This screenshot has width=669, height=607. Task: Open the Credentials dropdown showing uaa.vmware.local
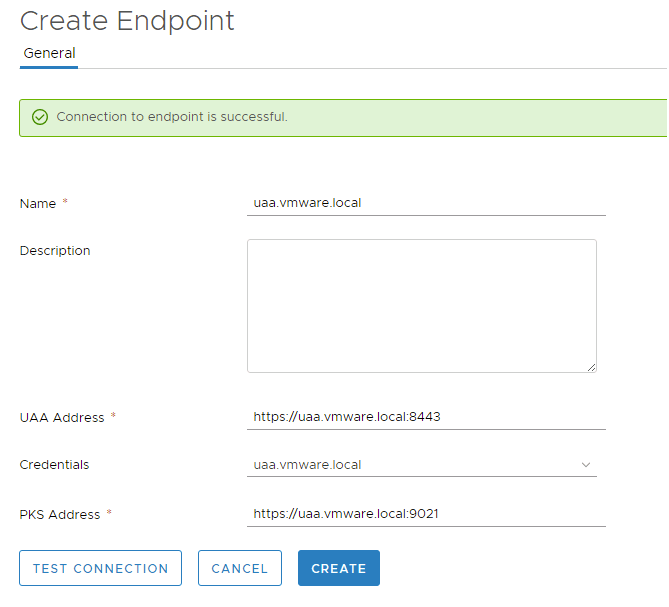pyautogui.click(x=420, y=465)
